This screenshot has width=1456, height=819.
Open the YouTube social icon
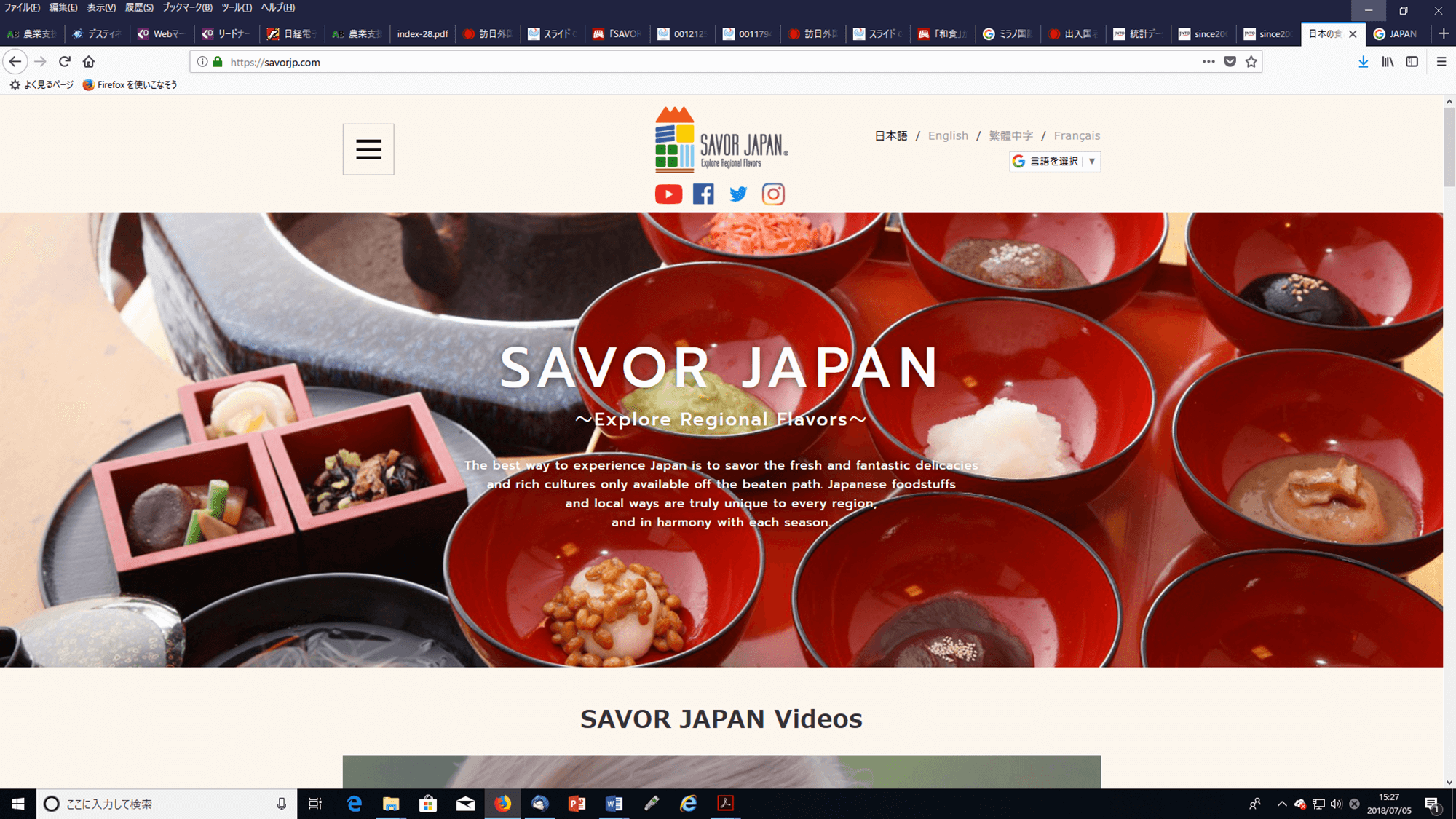click(x=668, y=194)
